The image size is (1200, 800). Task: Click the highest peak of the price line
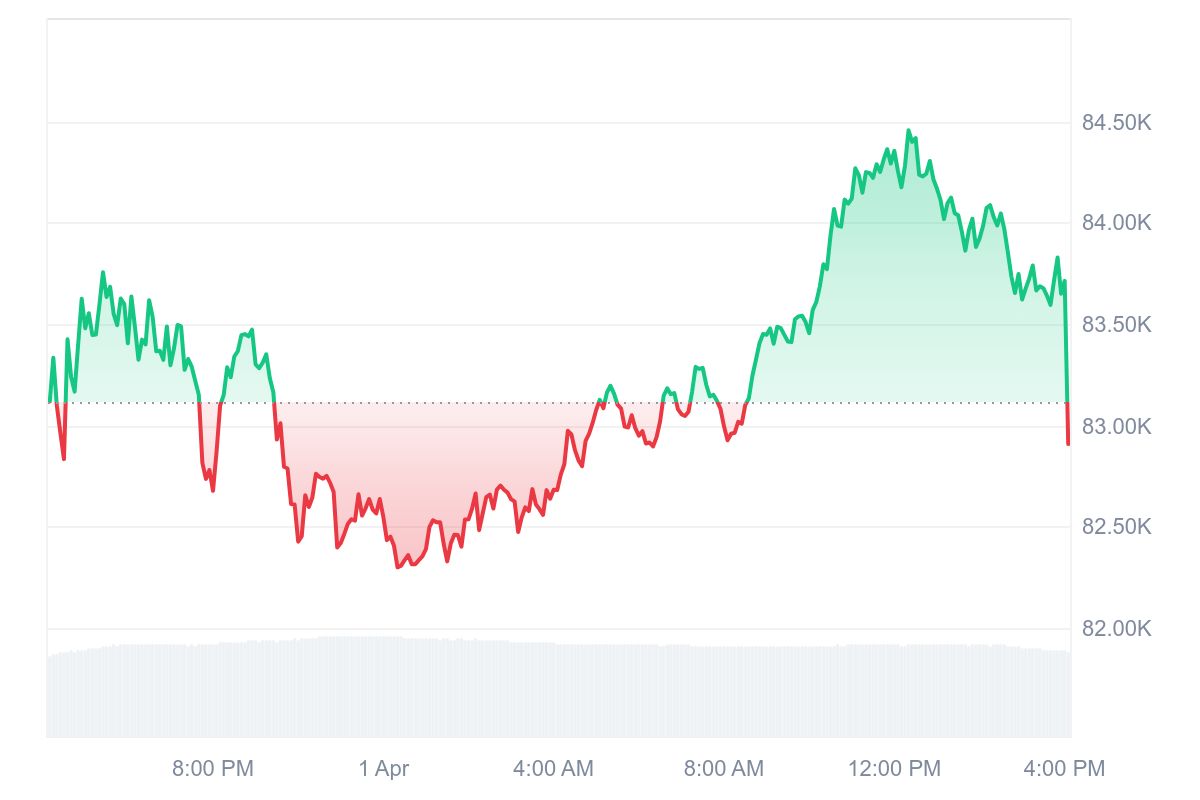coord(908,131)
